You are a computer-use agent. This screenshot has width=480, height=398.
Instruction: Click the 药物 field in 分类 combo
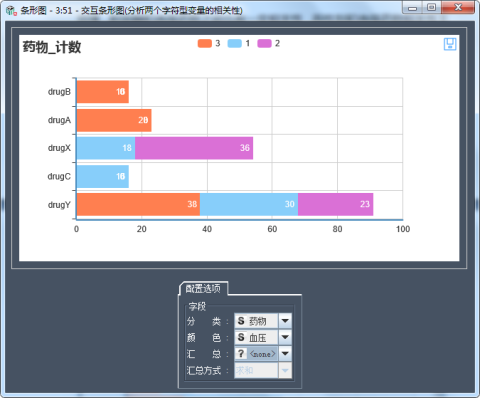coord(256,321)
